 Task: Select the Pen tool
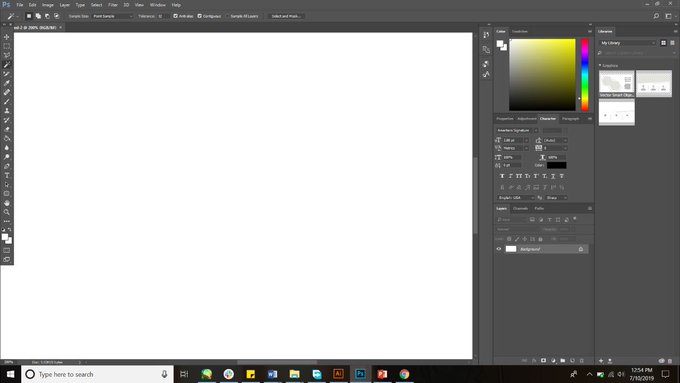coord(7,166)
